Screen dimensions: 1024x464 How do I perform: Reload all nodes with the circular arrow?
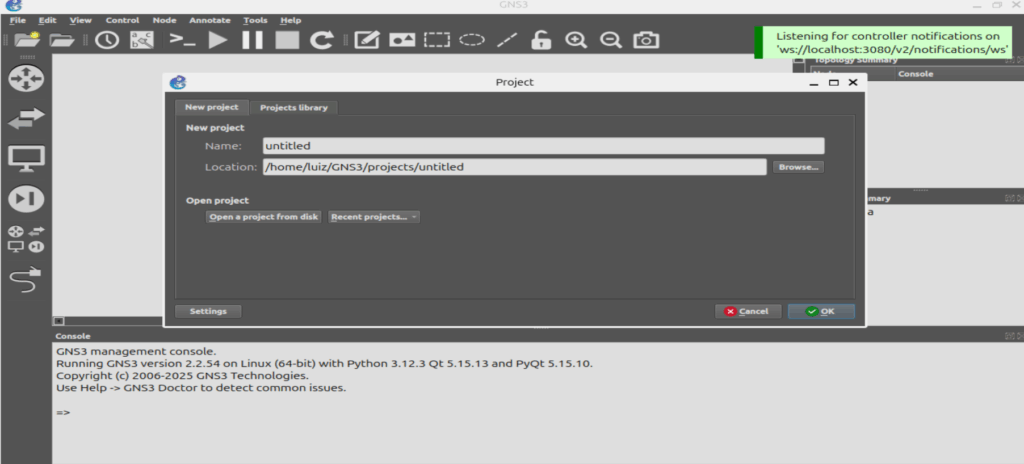pos(321,40)
